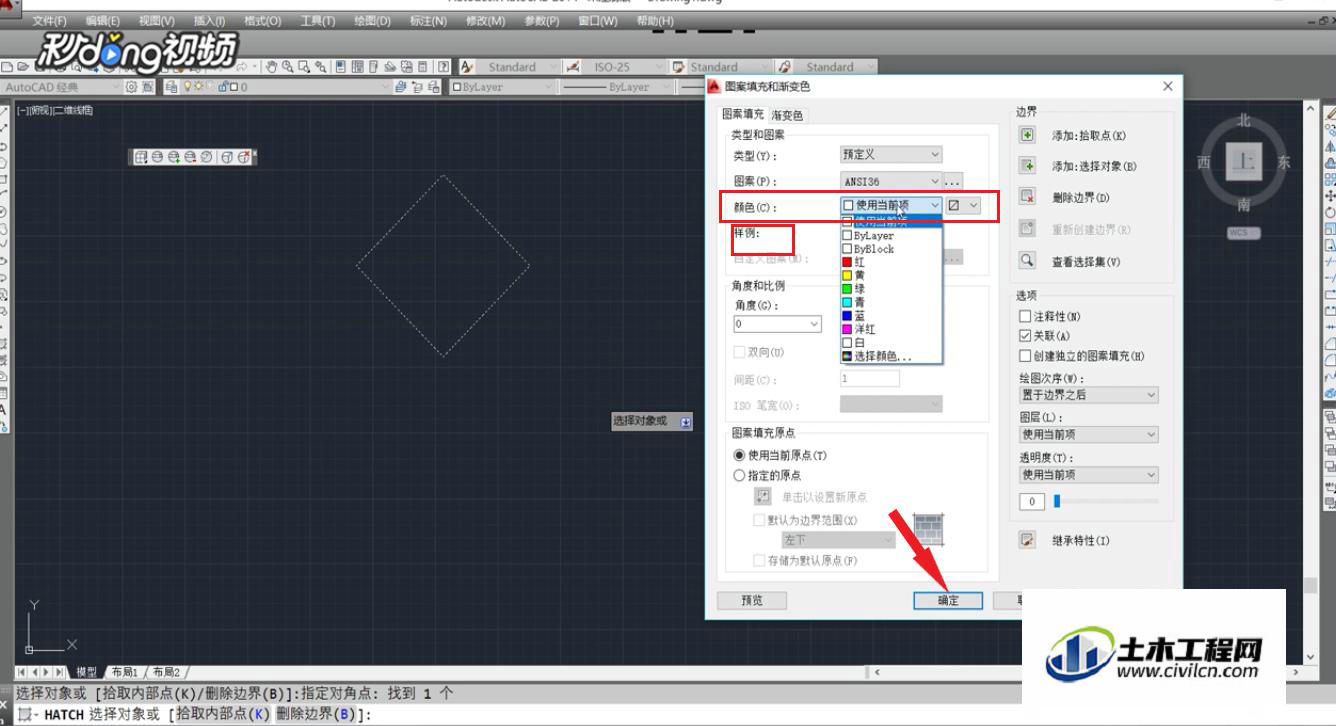Enable the Annotative (注释性) checkbox
The width and height of the screenshot is (1336, 726).
1025,316
